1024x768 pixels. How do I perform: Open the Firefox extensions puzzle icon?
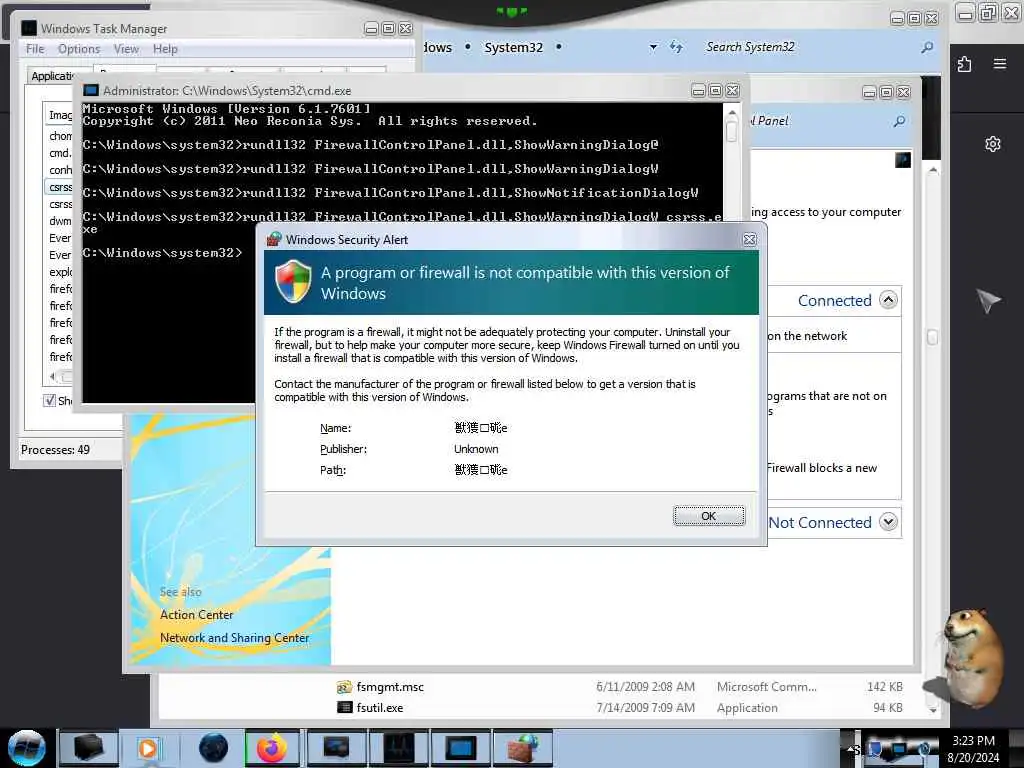[964, 64]
